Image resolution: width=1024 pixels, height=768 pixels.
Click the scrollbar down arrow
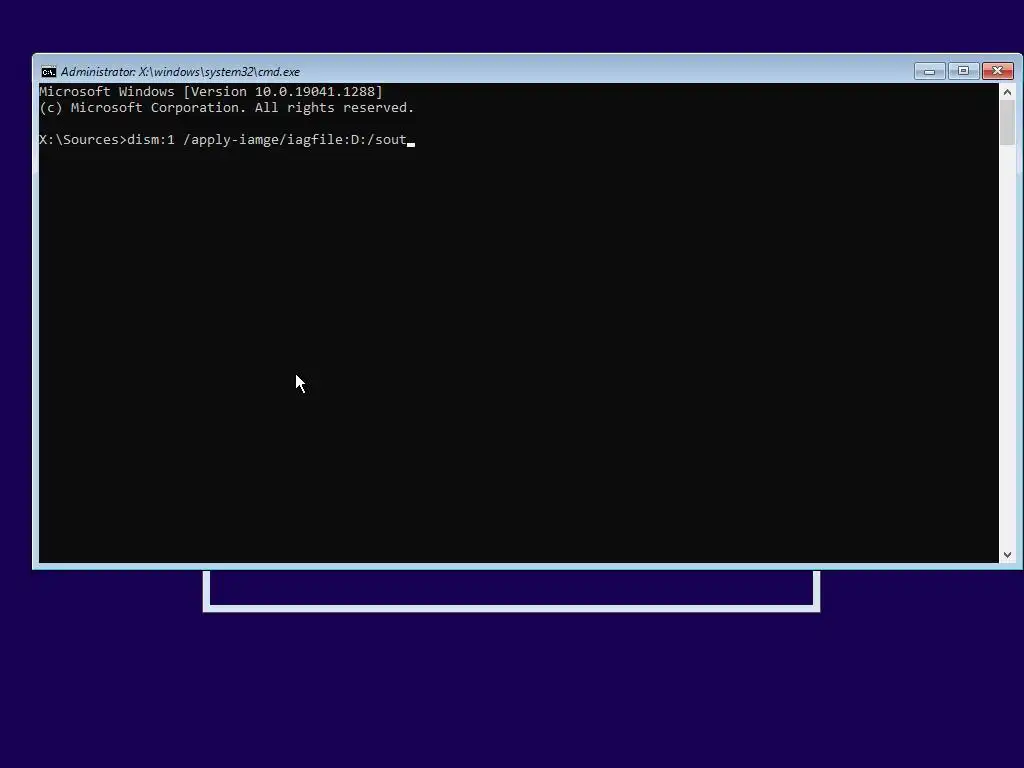click(1007, 554)
